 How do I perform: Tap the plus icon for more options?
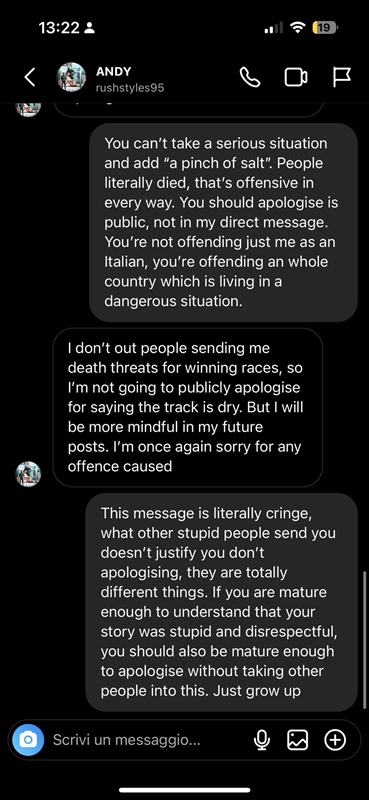[335, 740]
